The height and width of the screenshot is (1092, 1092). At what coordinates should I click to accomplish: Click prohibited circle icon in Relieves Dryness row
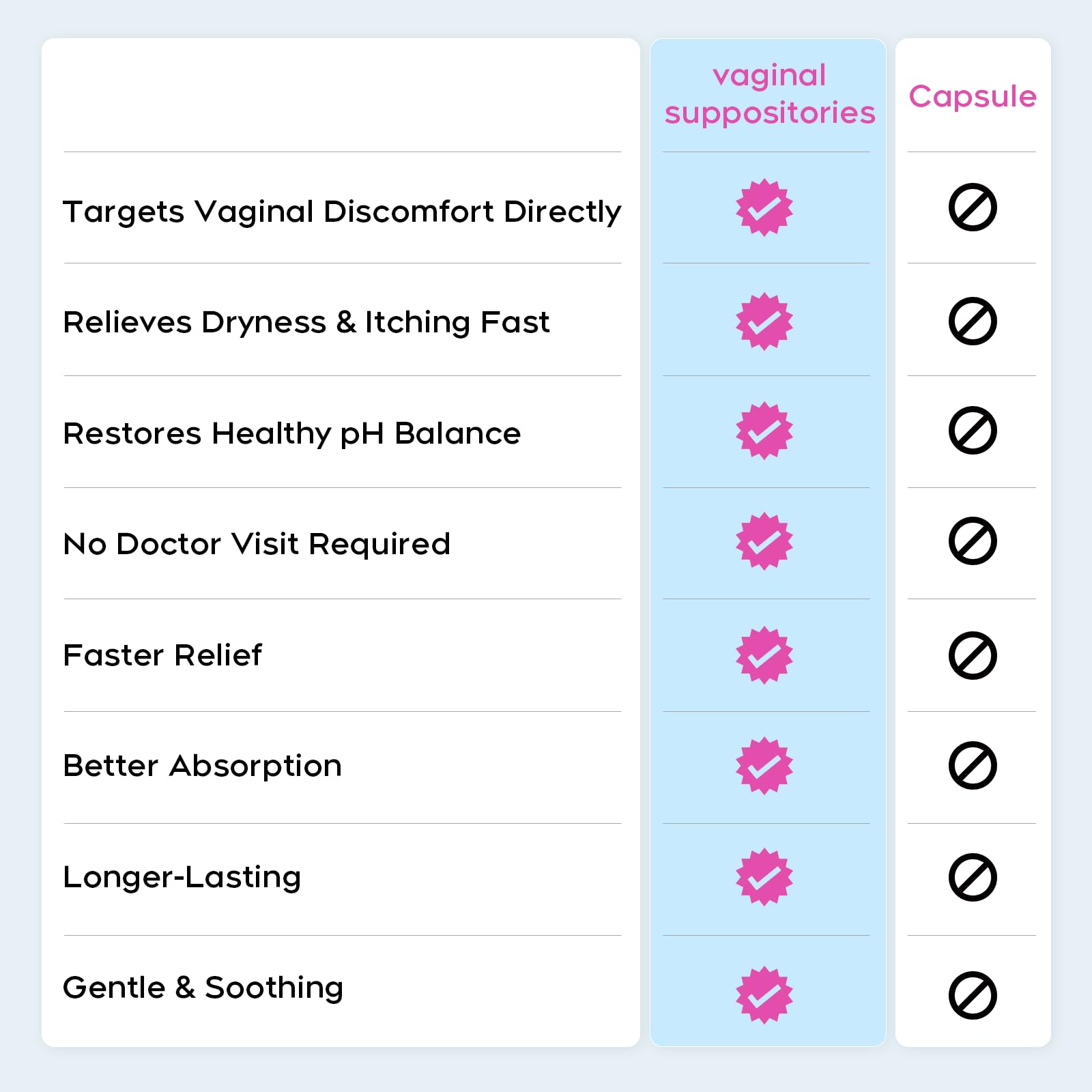pyautogui.click(x=973, y=321)
